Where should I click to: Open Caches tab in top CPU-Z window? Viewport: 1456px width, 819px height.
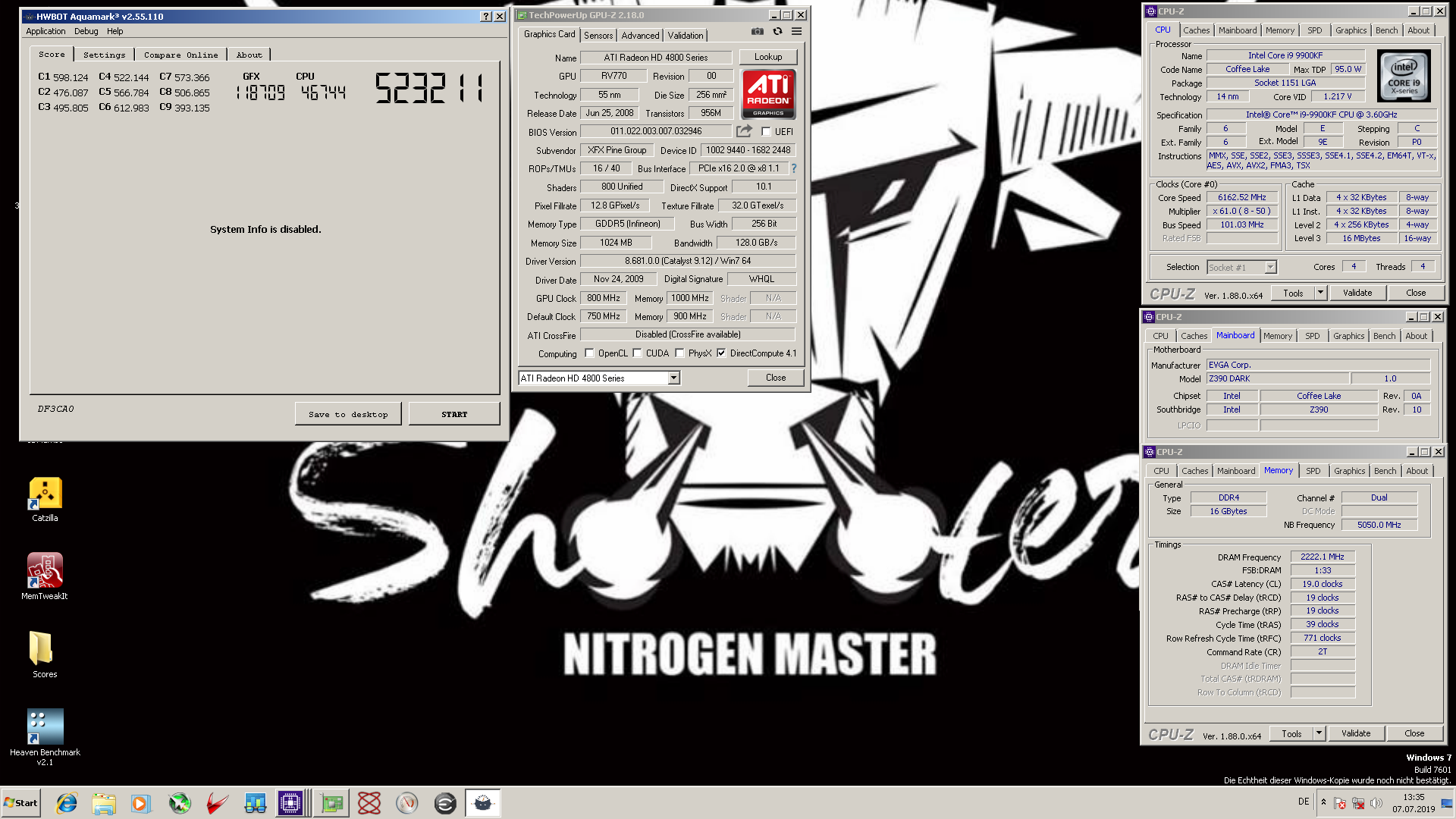click(1196, 30)
